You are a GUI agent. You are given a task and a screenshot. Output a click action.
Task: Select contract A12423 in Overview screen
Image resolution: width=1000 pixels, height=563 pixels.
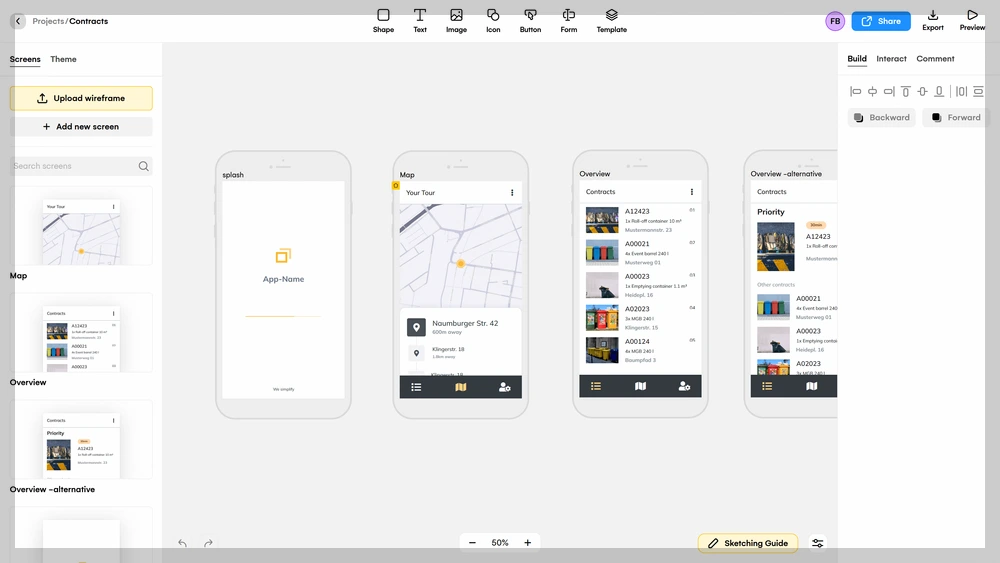pos(640,220)
